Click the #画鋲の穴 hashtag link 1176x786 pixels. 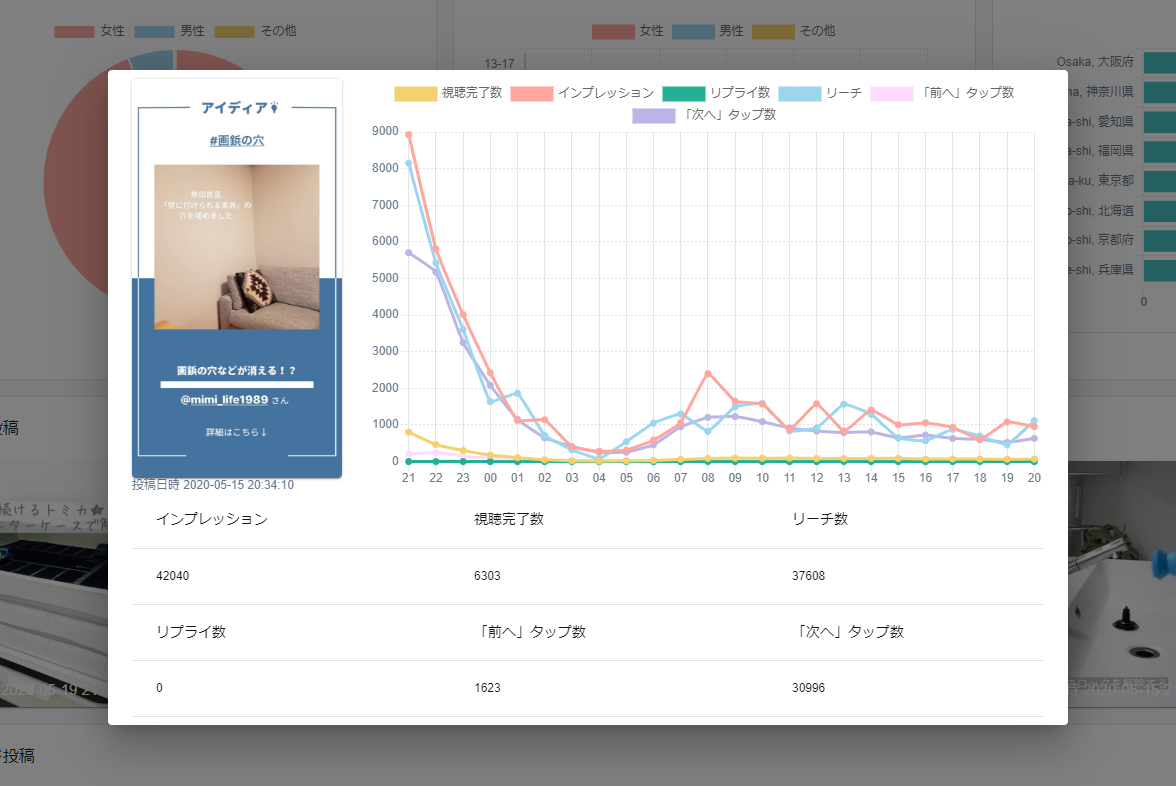pyautogui.click(x=237, y=141)
